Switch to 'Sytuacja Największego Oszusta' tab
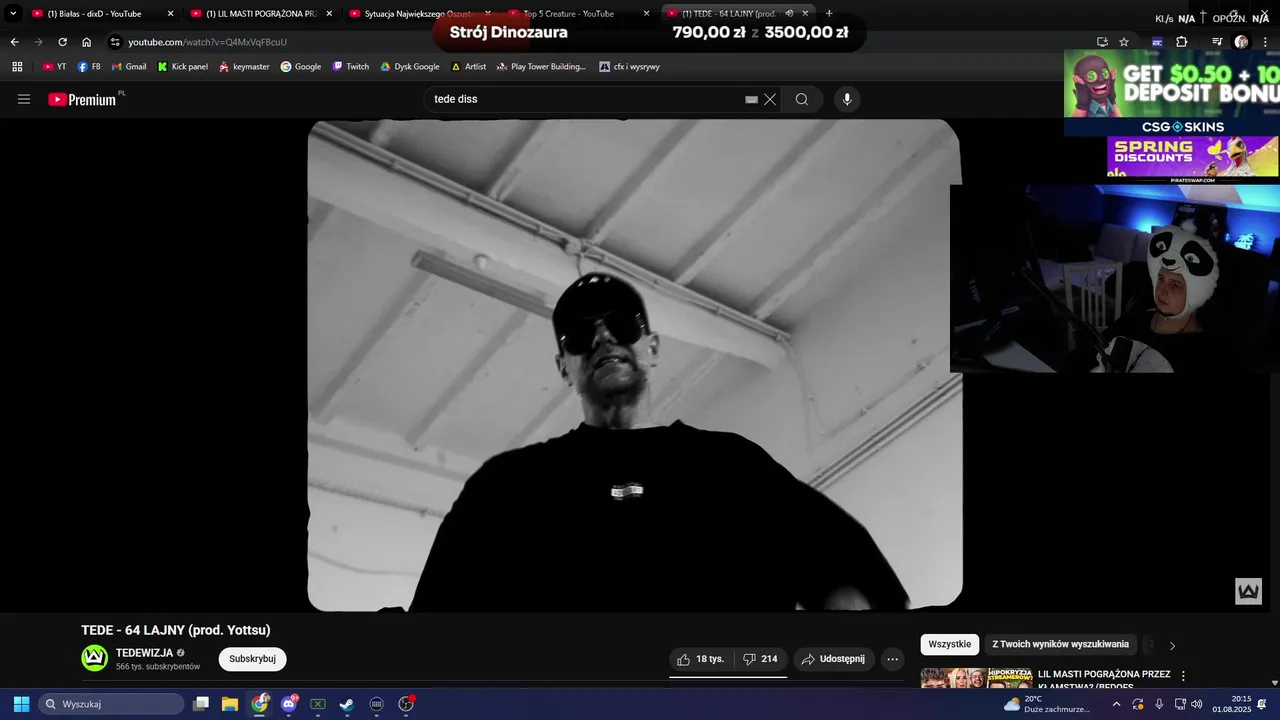Viewport: 1280px width, 720px height. pos(418,14)
